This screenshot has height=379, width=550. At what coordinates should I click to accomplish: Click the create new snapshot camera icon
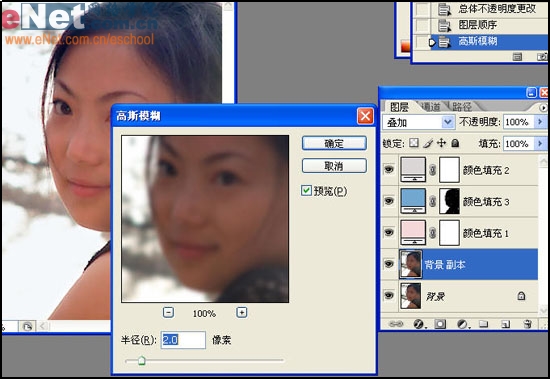pos(542,56)
